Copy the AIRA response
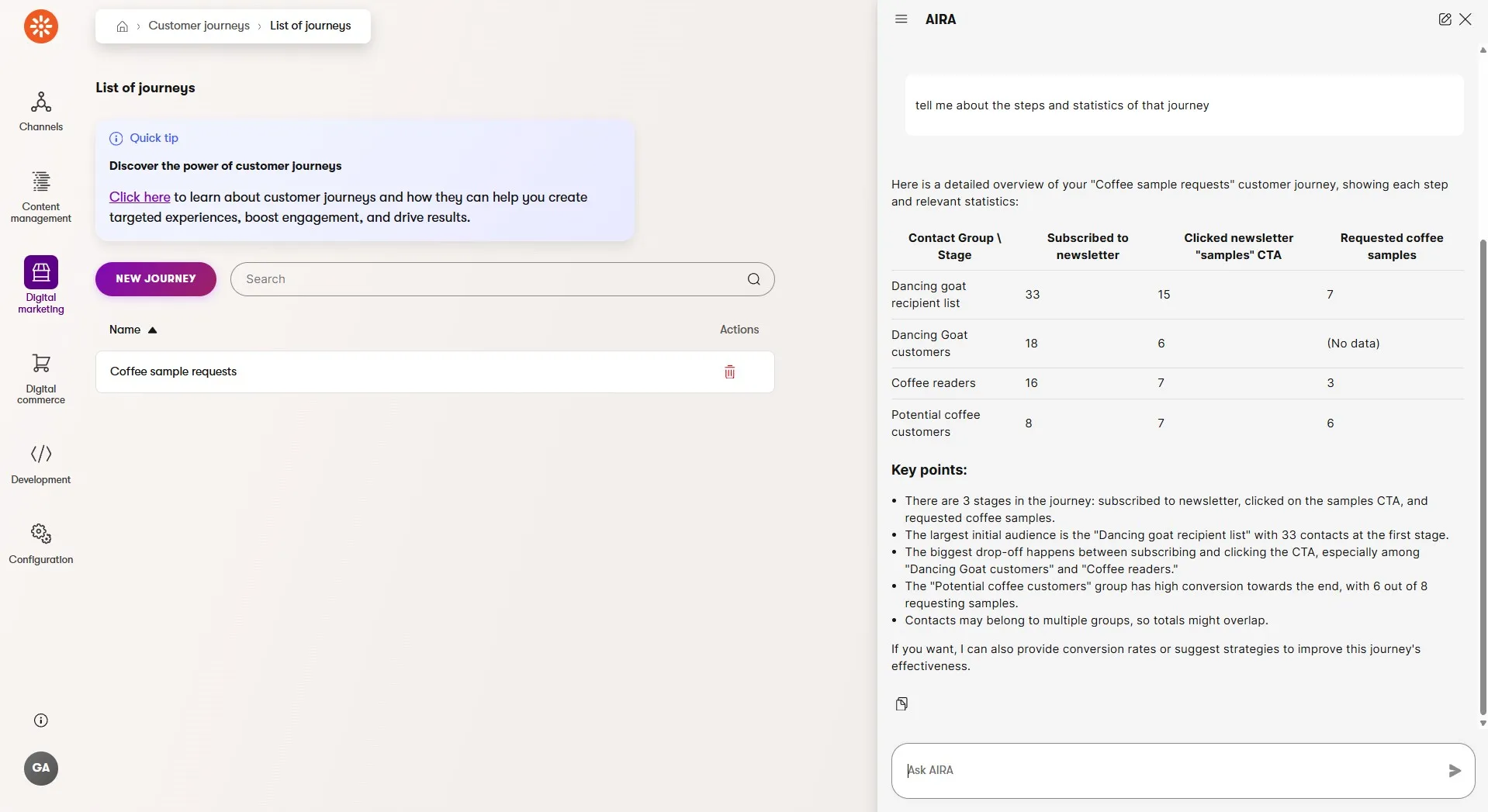The image size is (1488, 812). click(901, 704)
